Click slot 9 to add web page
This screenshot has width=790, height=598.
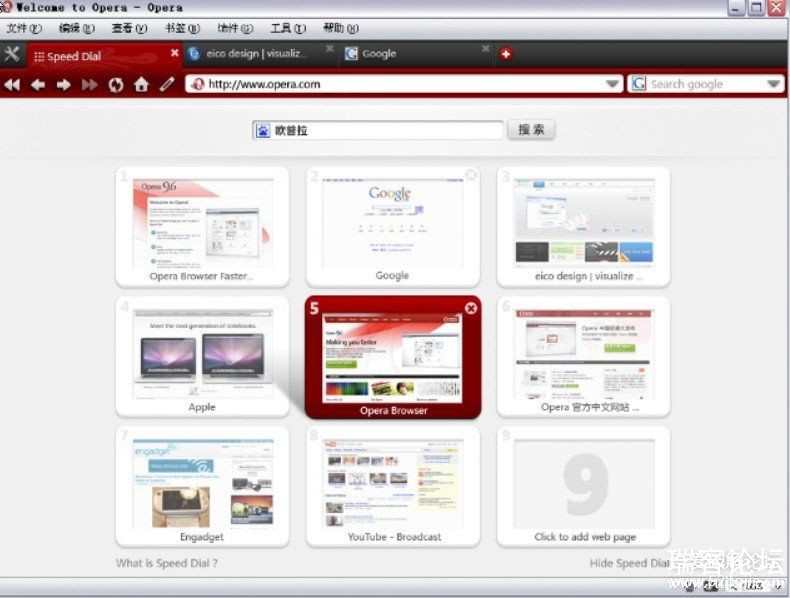583,487
